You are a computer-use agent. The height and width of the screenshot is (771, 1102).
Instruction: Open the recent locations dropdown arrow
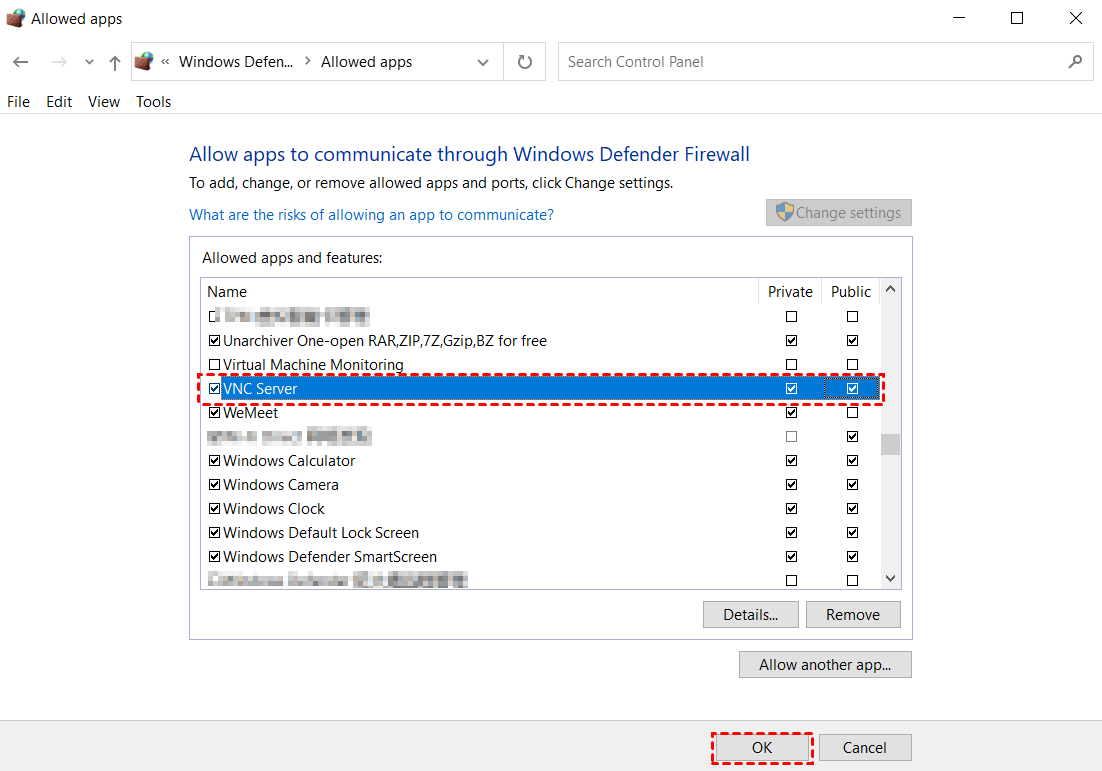(89, 62)
